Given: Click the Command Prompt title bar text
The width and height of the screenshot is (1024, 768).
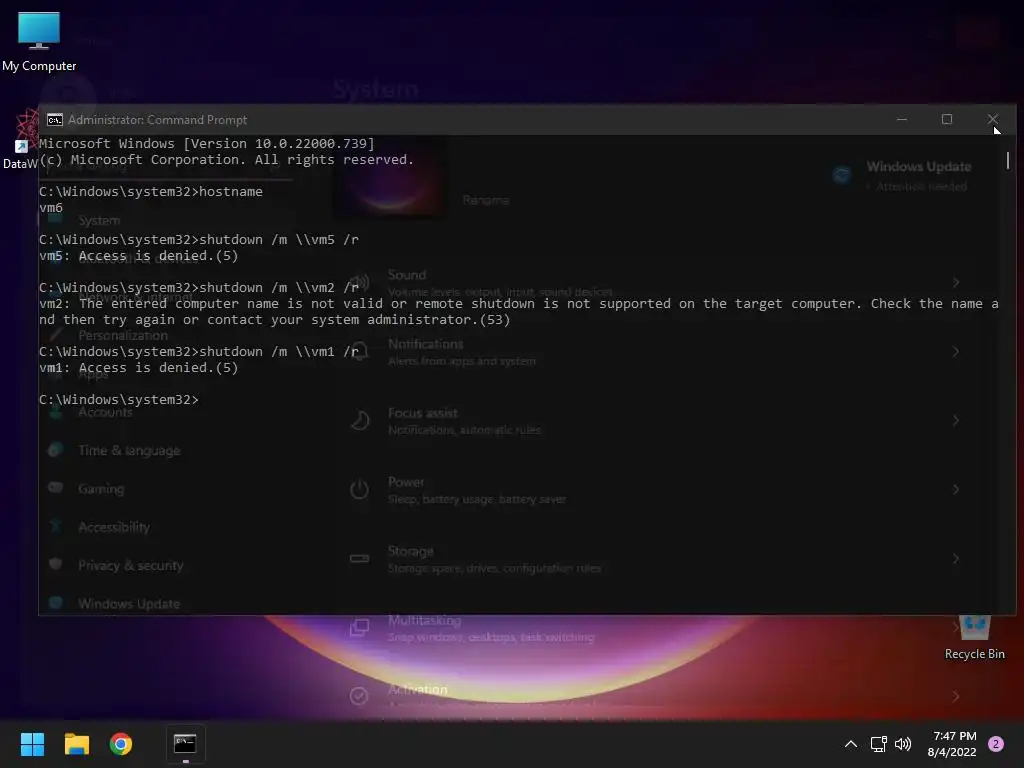Looking at the screenshot, I should pyautogui.click(x=157, y=120).
